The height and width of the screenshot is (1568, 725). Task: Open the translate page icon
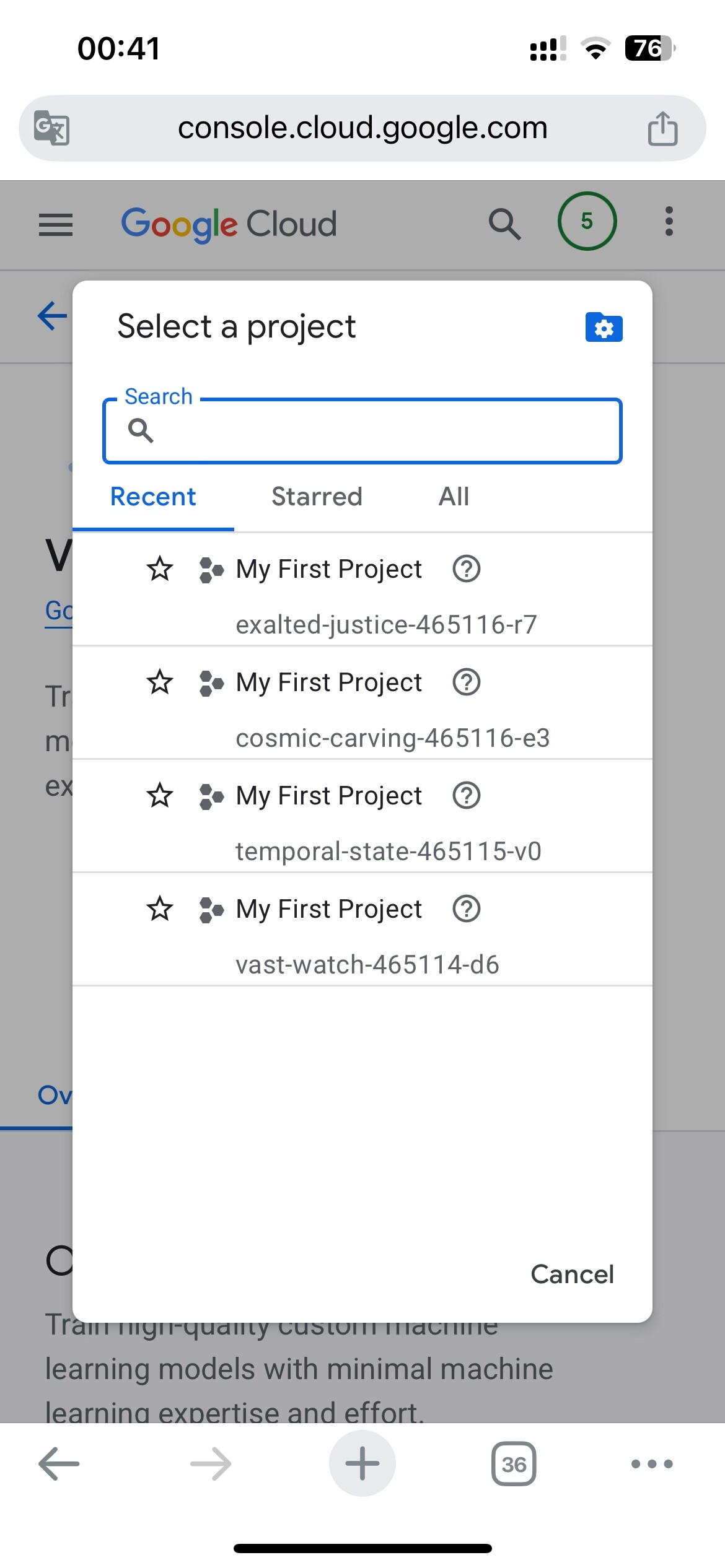tap(51, 128)
